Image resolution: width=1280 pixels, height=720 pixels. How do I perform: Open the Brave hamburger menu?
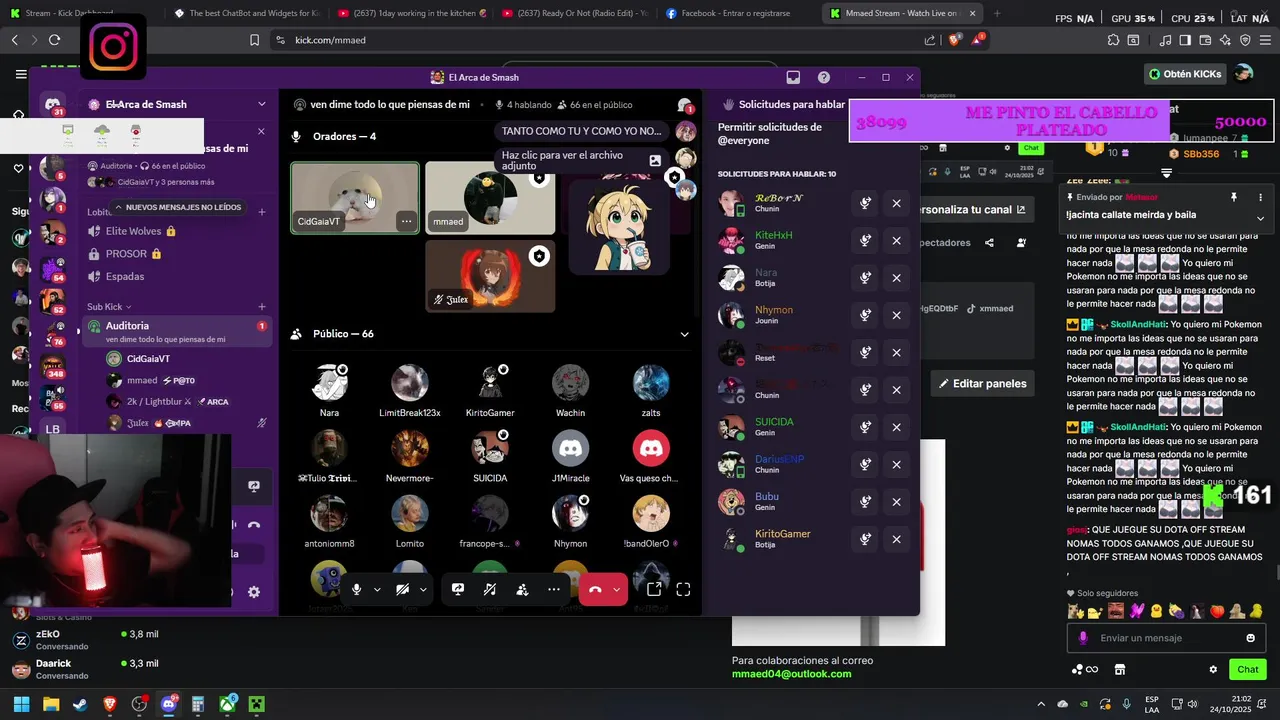click(1265, 40)
